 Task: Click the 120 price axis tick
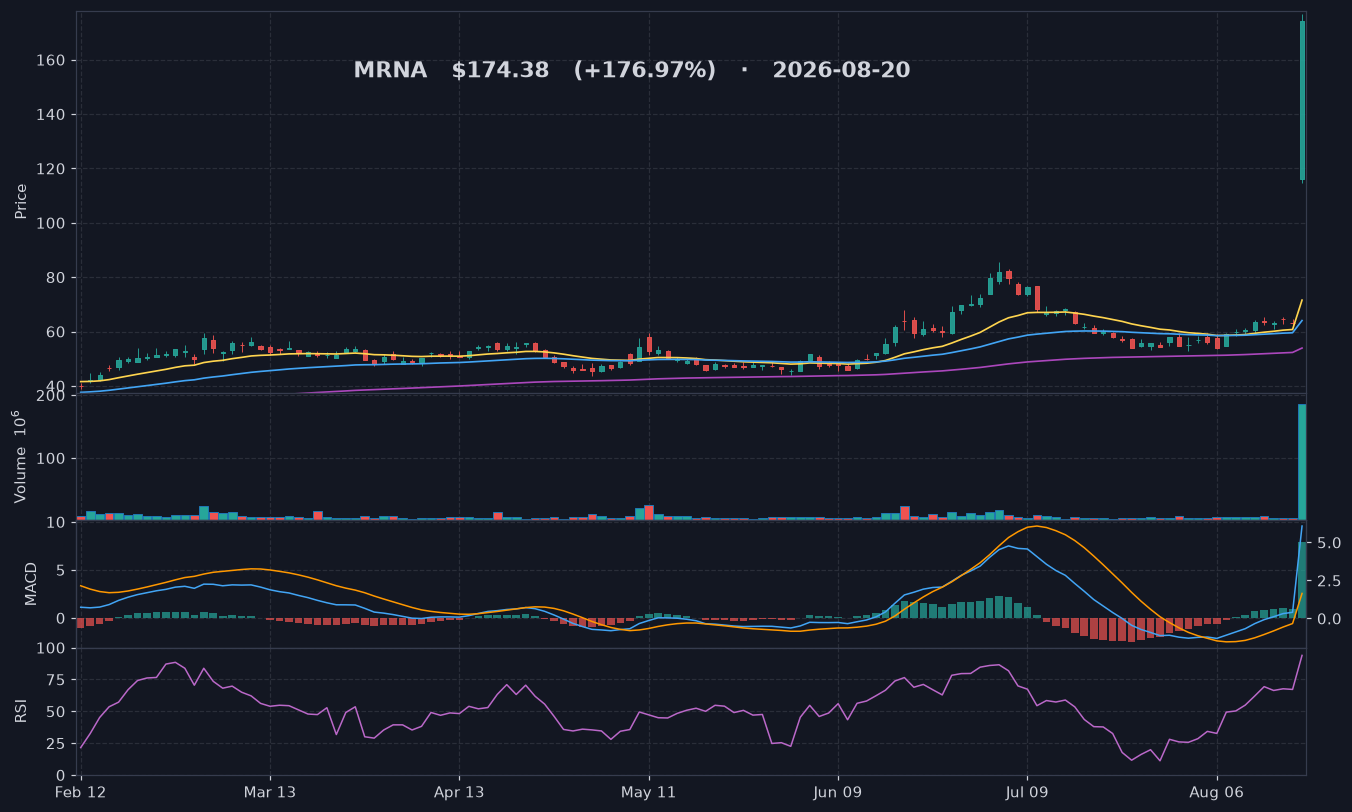point(52,169)
